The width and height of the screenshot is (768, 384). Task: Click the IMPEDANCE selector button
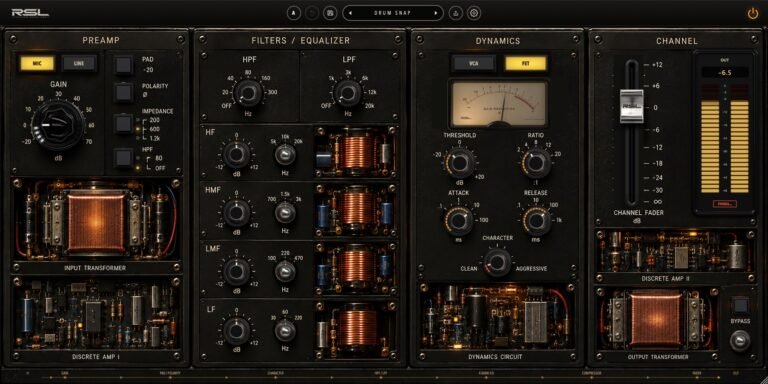coord(123,123)
